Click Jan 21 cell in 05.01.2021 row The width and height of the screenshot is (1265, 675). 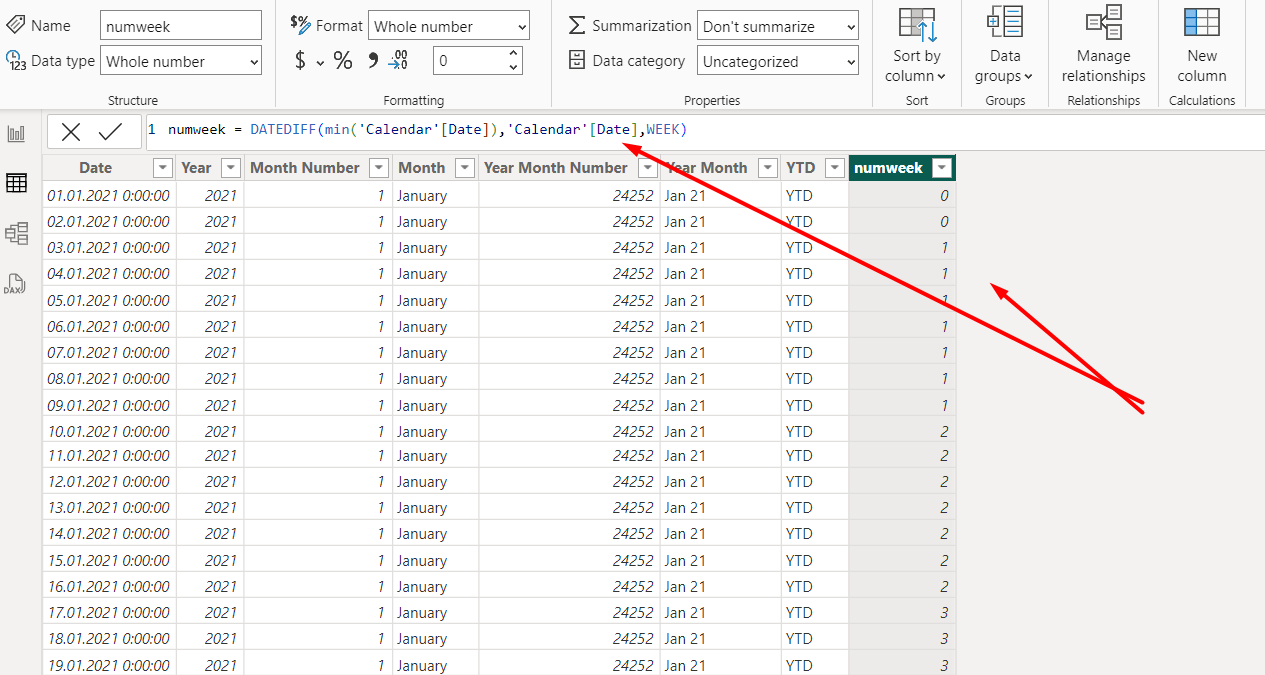(x=720, y=300)
